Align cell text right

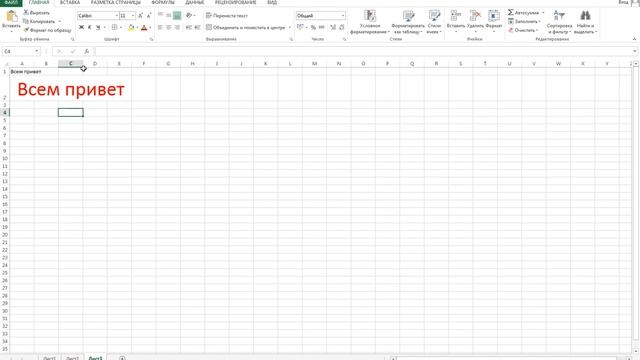click(177, 27)
